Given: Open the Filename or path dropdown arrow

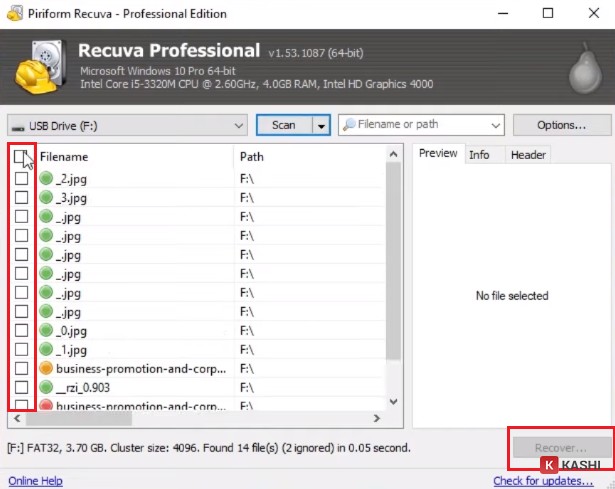Looking at the screenshot, I should point(495,126).
